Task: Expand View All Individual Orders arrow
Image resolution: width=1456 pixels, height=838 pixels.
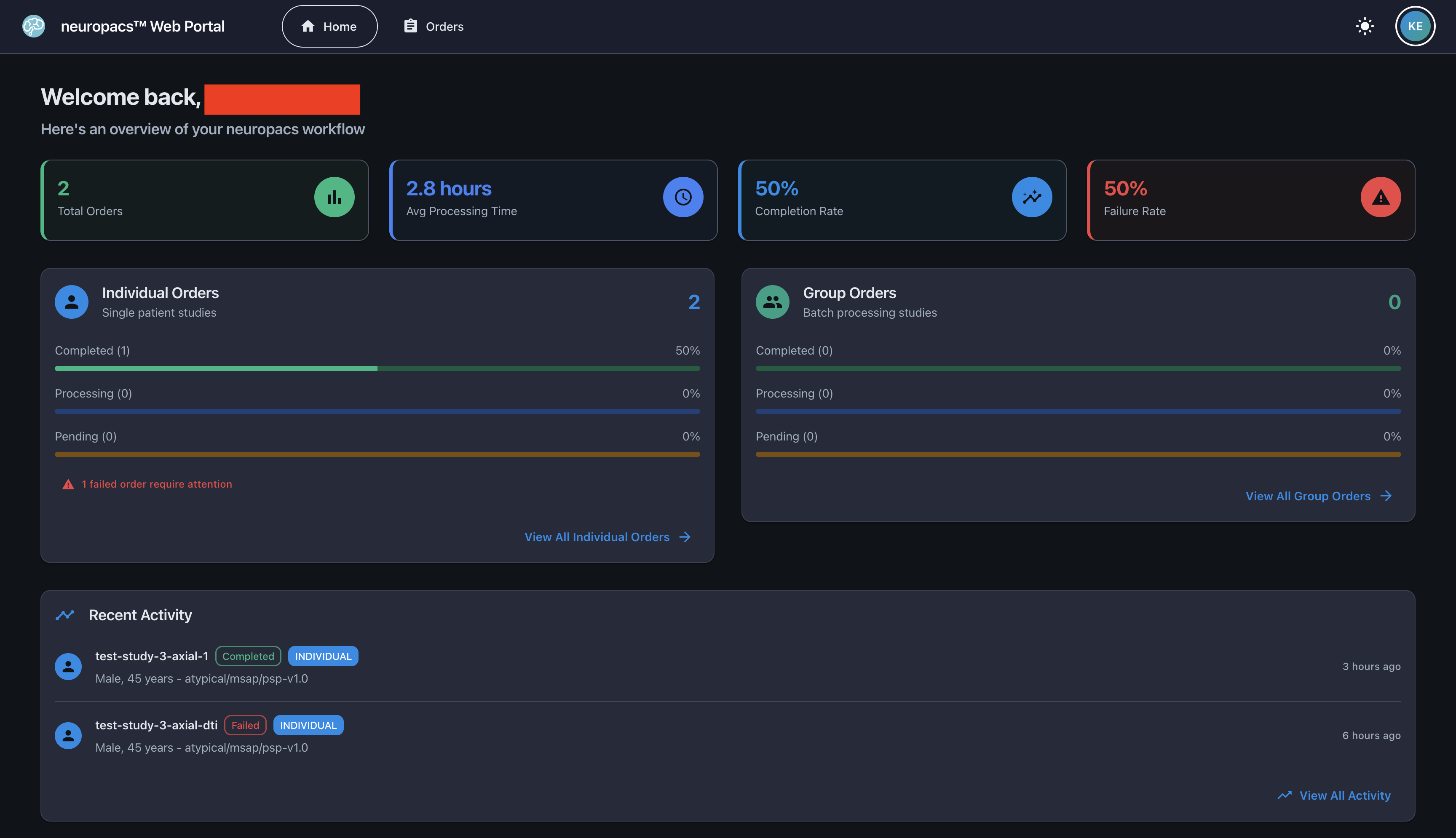Action: [685, 536]
